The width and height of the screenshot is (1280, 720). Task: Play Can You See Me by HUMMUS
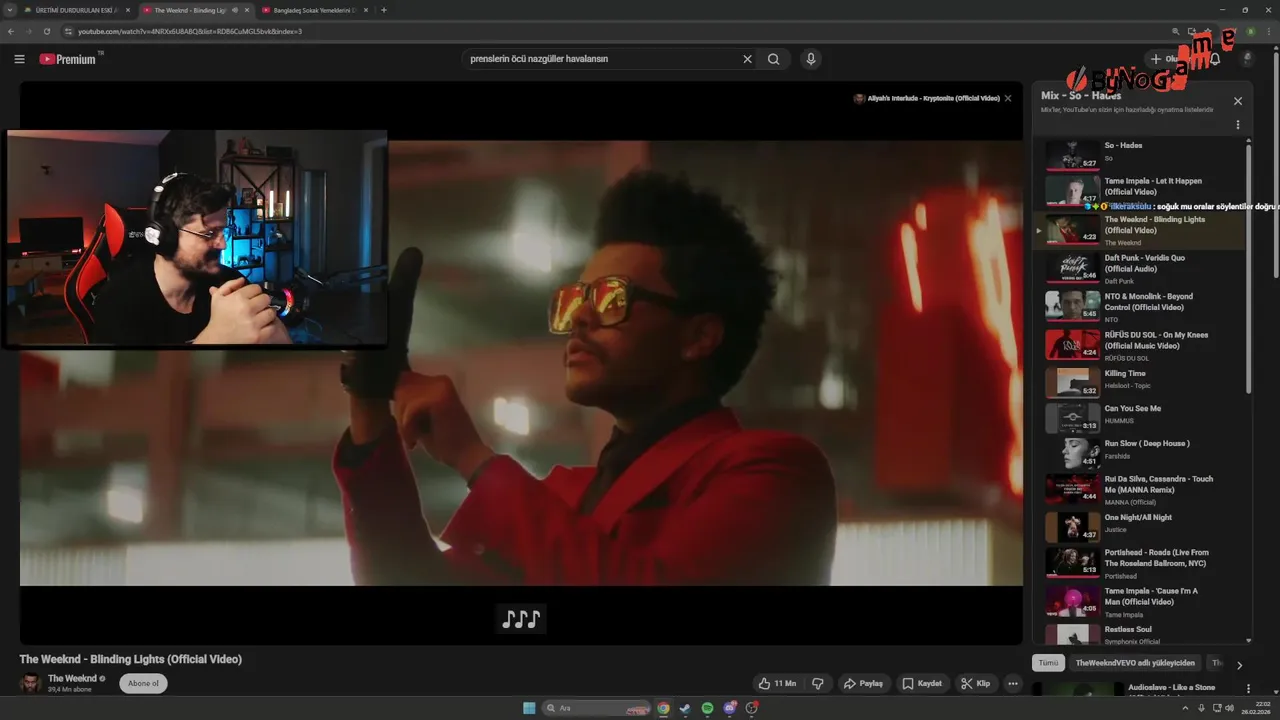[1139, 417]
